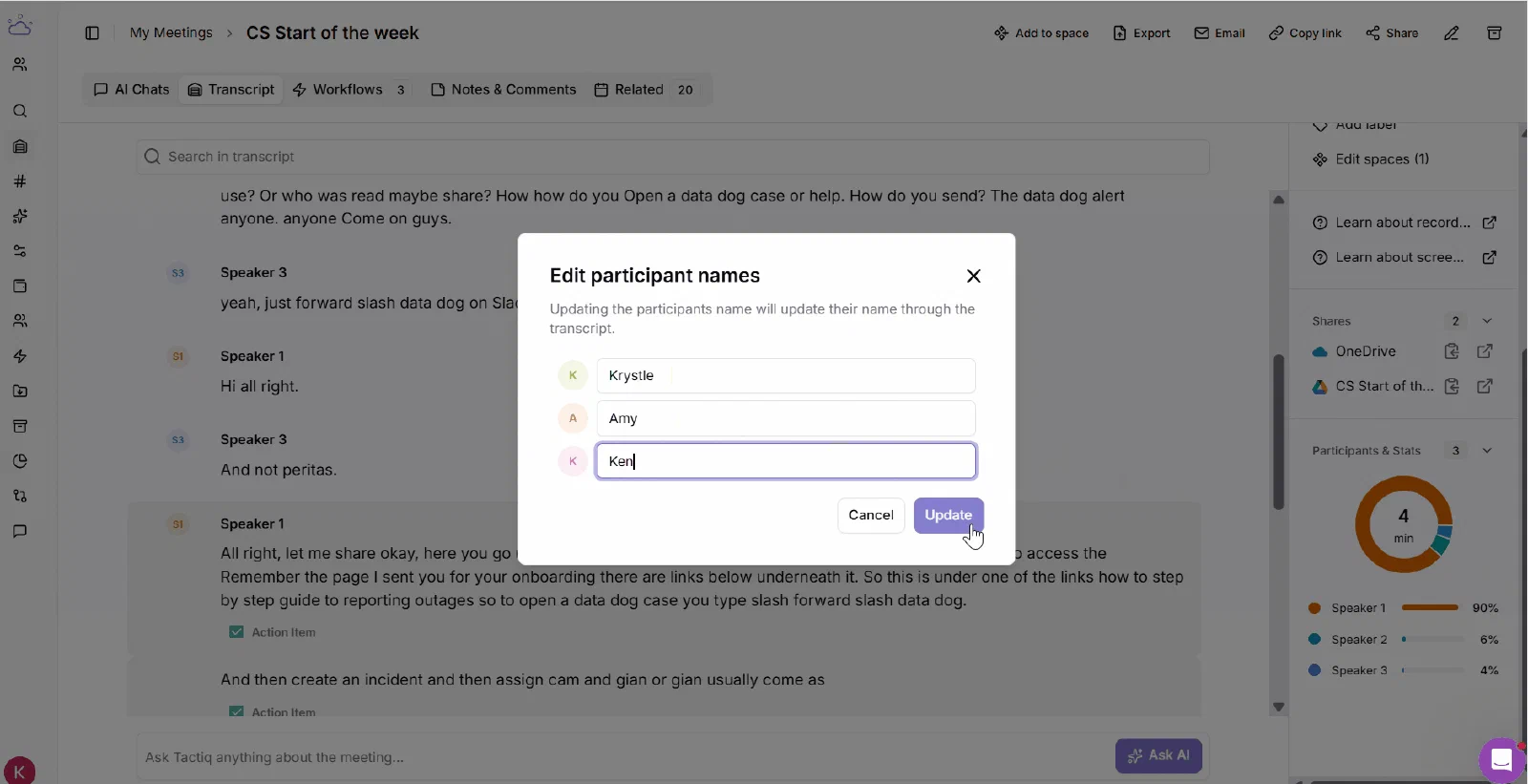Click the Email button
This screenshot has height=784, width=1528.
pyautogui.click(x=1220, y=33)
